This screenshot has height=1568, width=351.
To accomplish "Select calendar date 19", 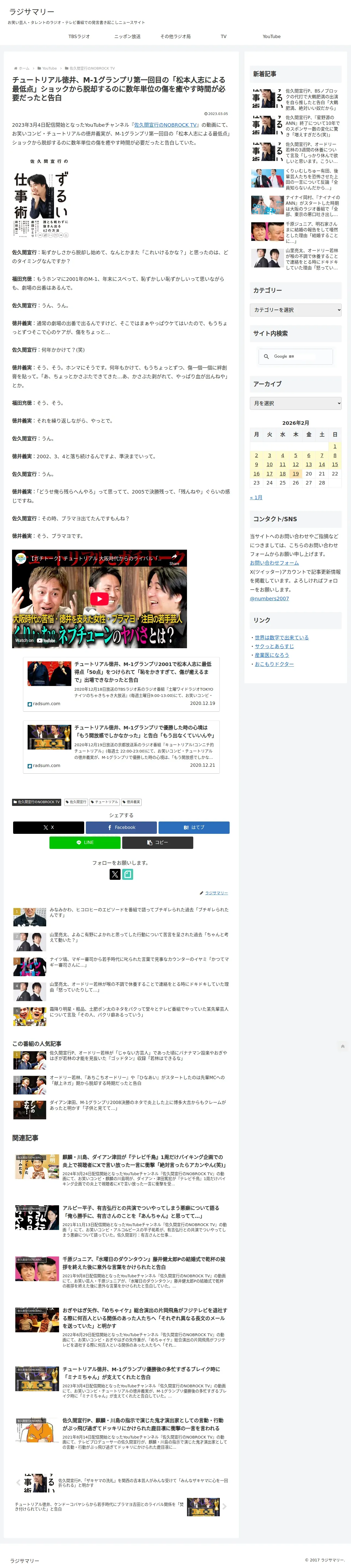I will pos(296,474).
